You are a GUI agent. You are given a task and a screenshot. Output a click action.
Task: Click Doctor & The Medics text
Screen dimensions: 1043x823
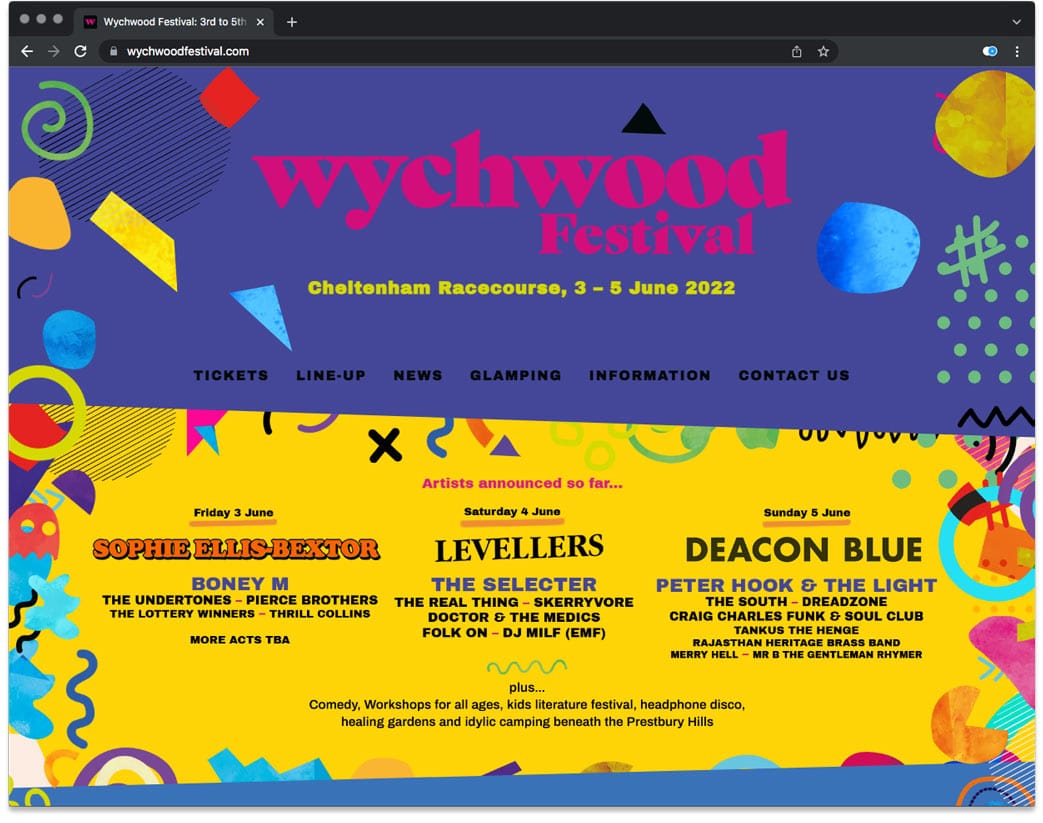[514, 617]
